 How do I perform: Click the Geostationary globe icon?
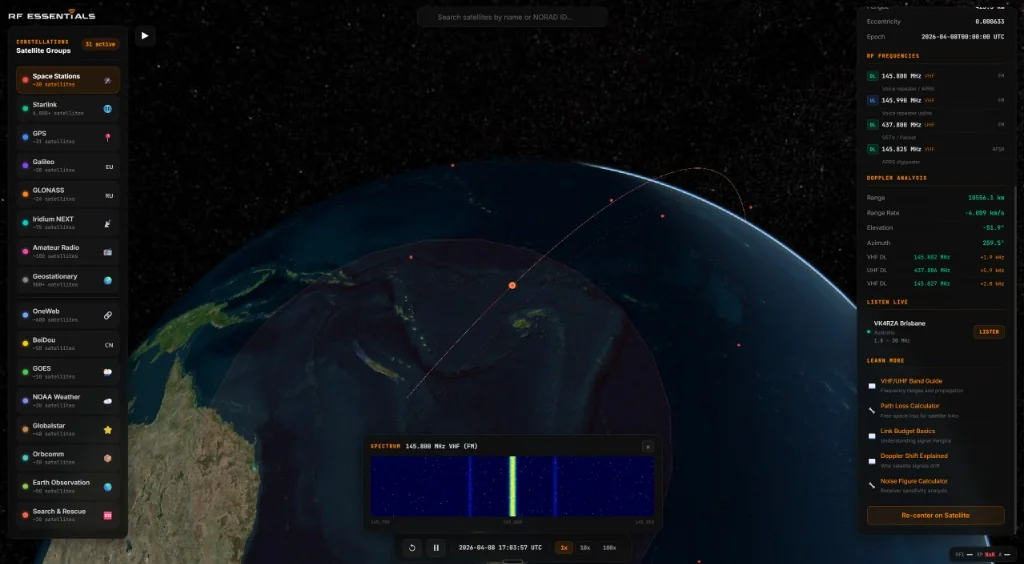108,281
